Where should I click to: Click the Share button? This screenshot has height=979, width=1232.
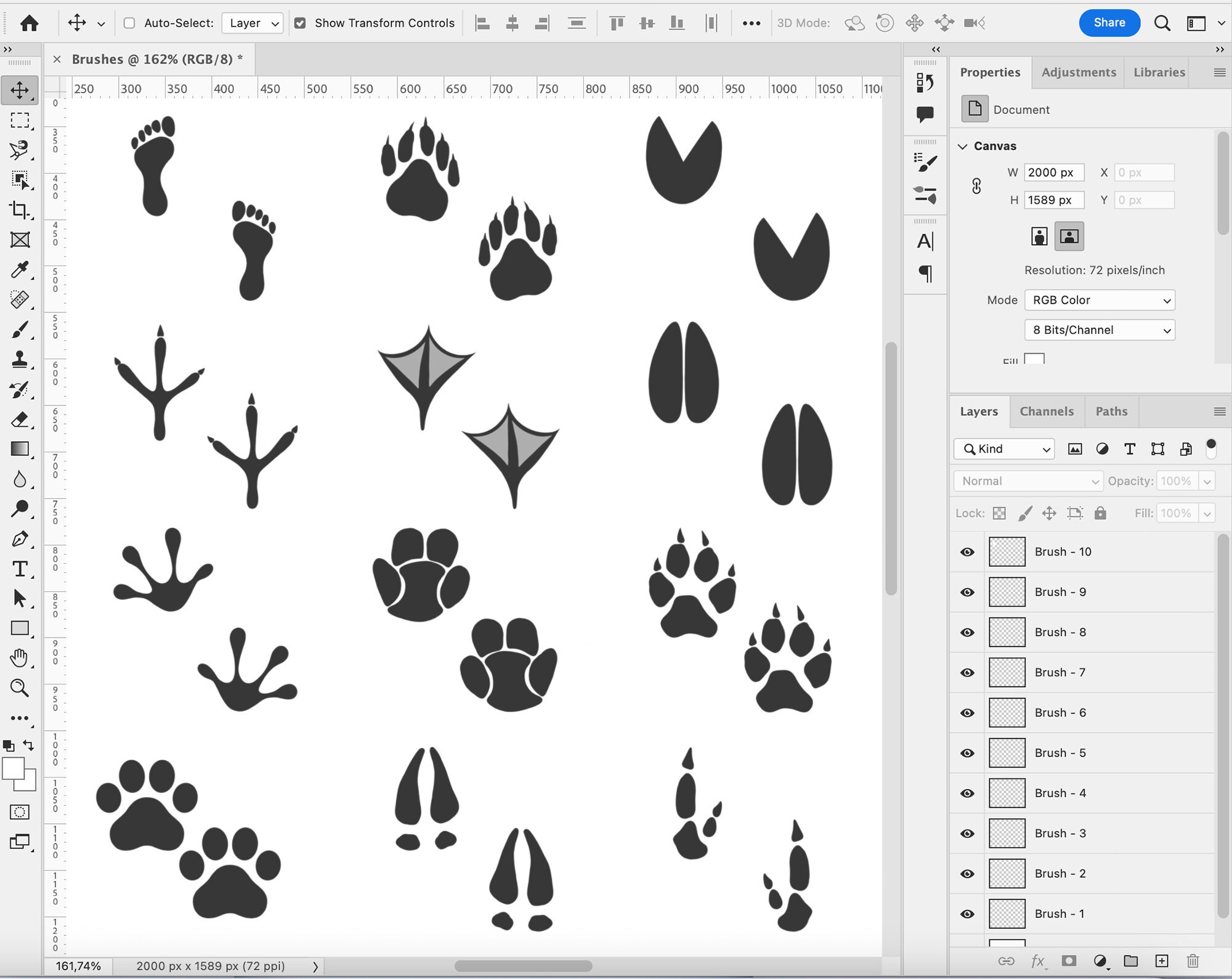pos(1109,23)
